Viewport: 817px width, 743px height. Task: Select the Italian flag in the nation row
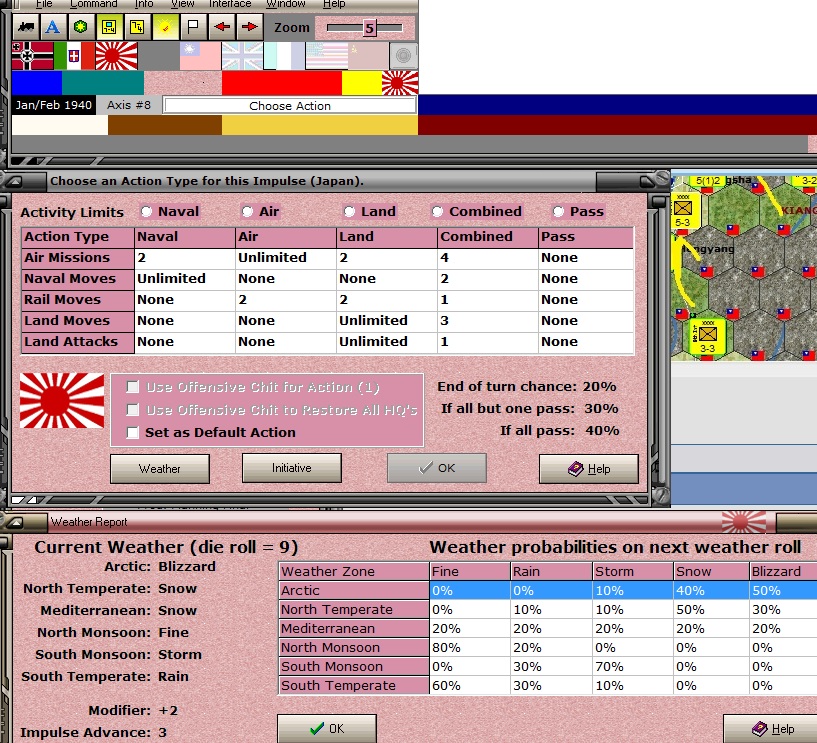pos(75,56)
